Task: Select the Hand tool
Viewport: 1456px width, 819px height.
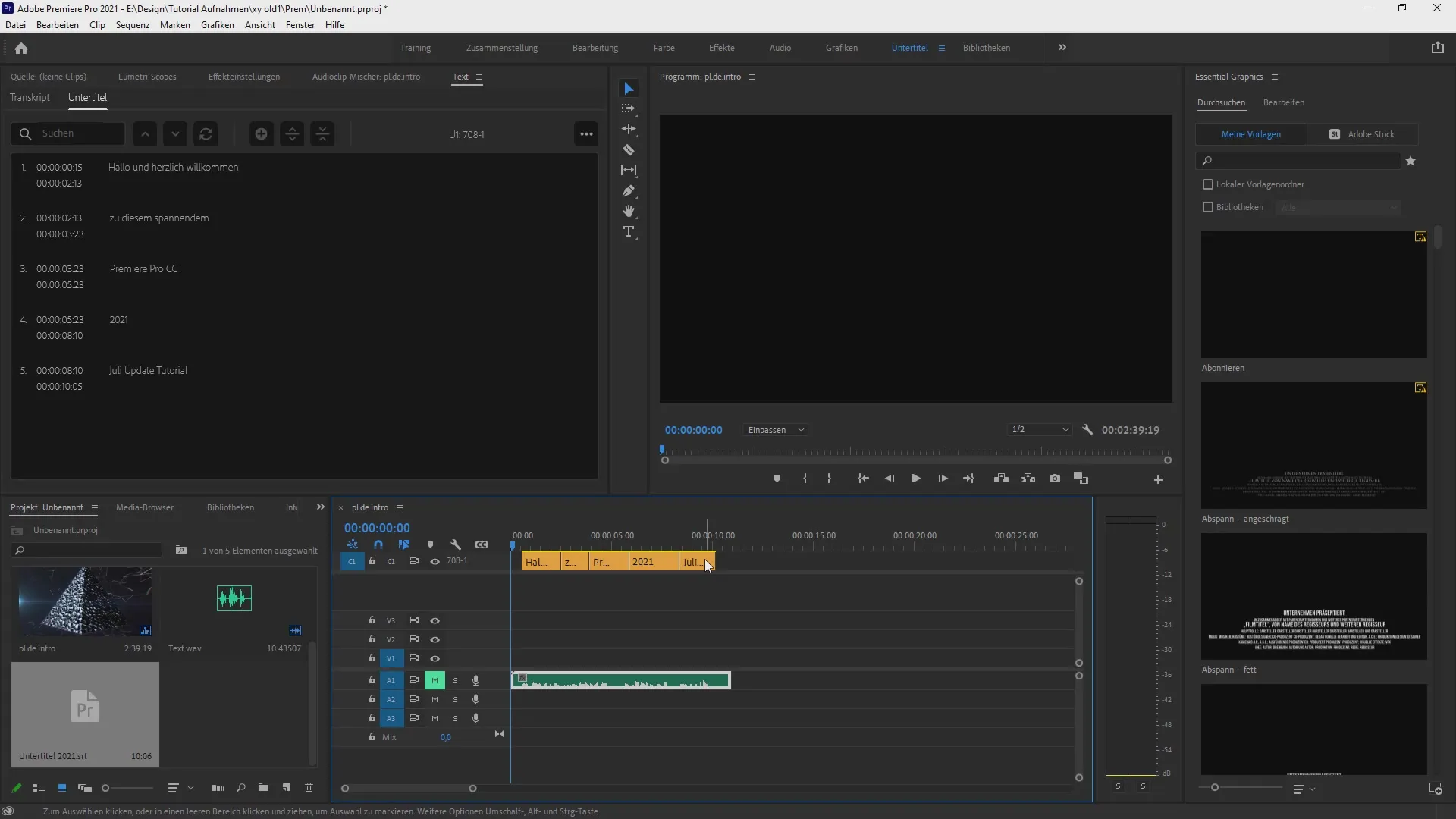Action: click(x=629, y=212)
